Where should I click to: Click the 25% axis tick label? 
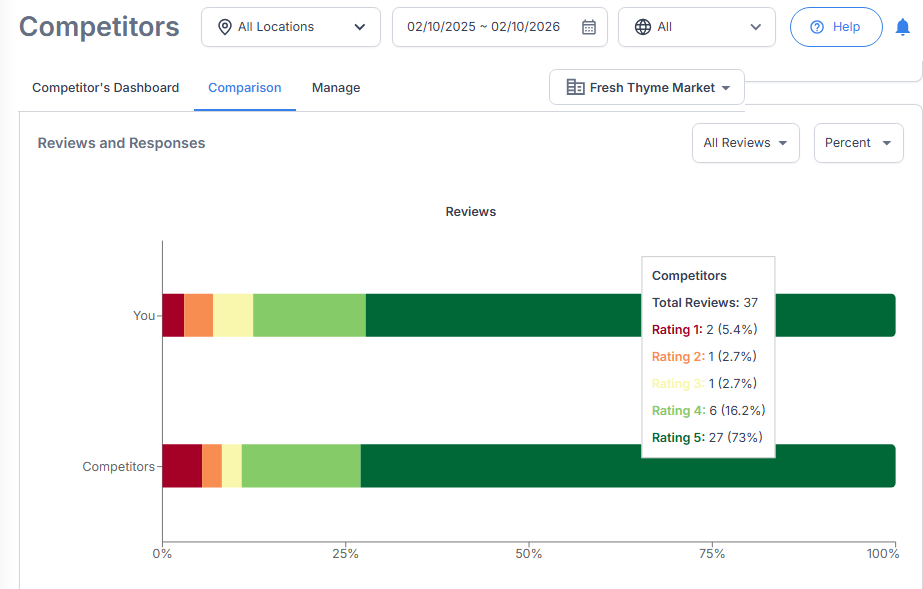346,554
